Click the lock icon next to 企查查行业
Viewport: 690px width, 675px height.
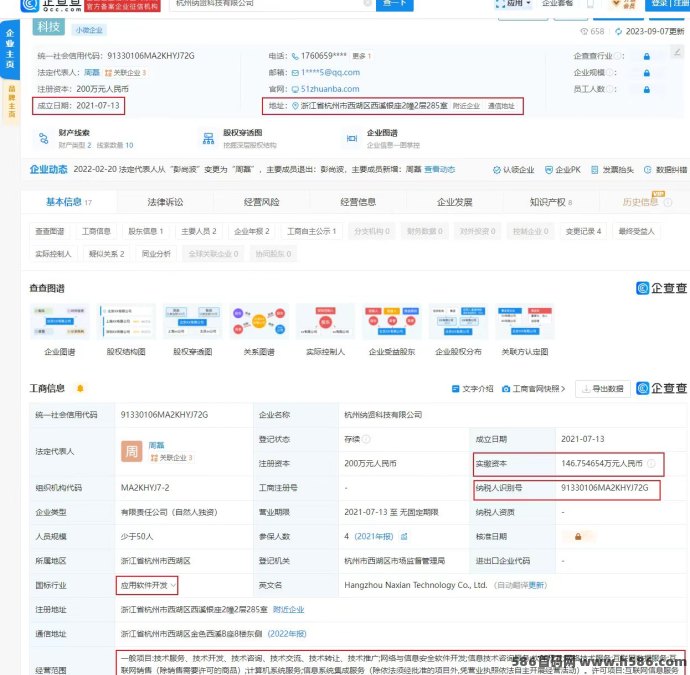(x=646, y=56)
